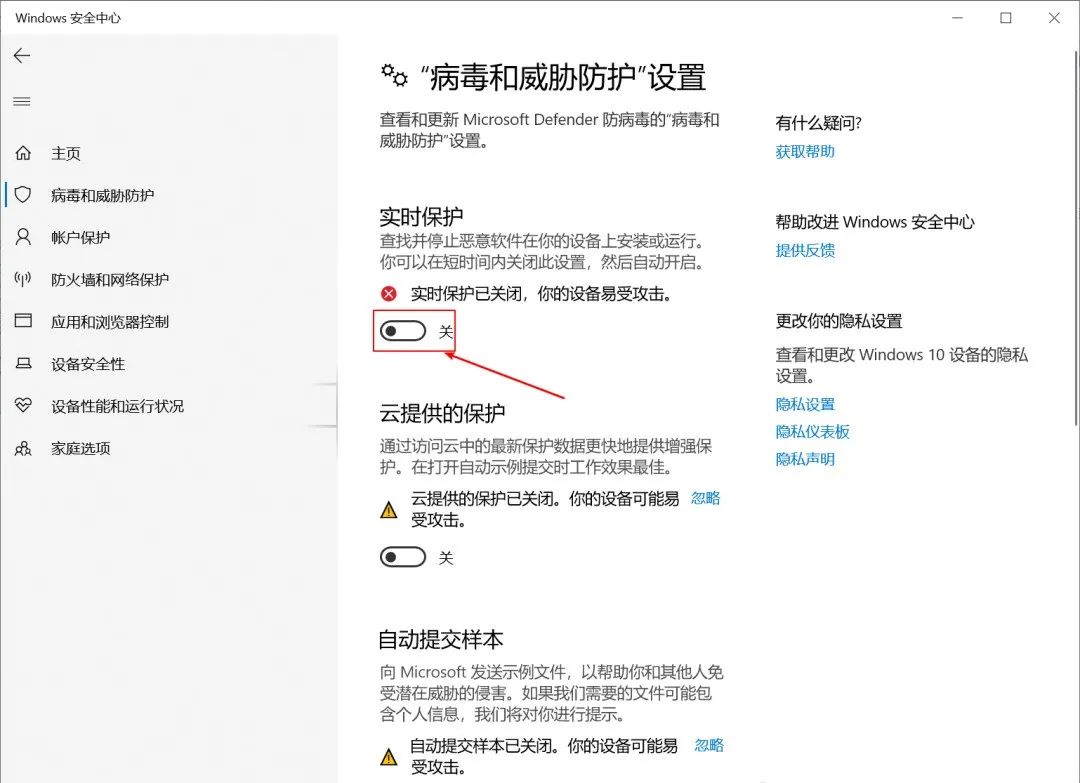Image resolution: width=1080 pixels, height=783 pixels.
Task: Click the laptop icon for 设备安全性
Action: tap(23, 363)
